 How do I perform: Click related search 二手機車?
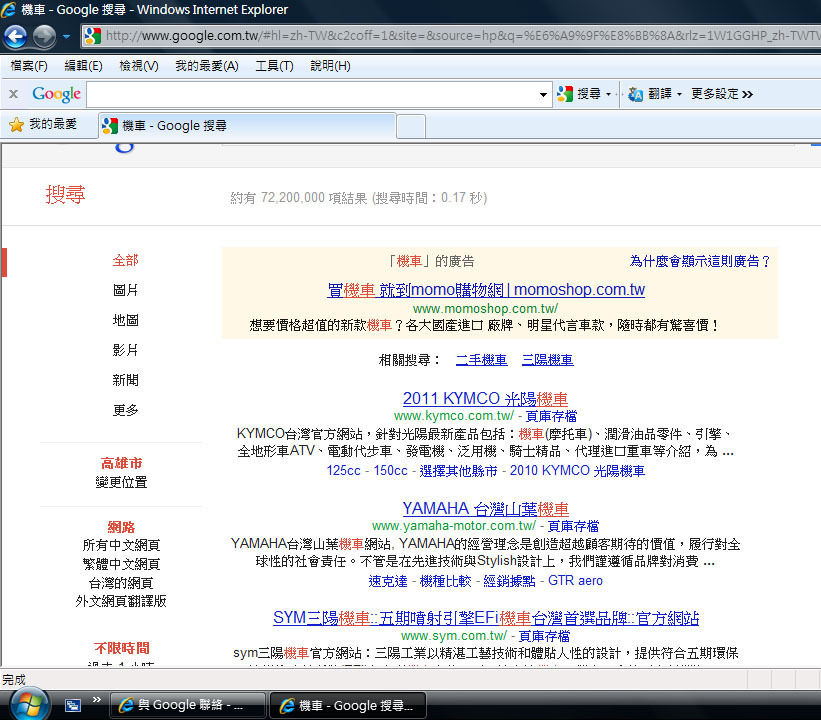point(481,360)
